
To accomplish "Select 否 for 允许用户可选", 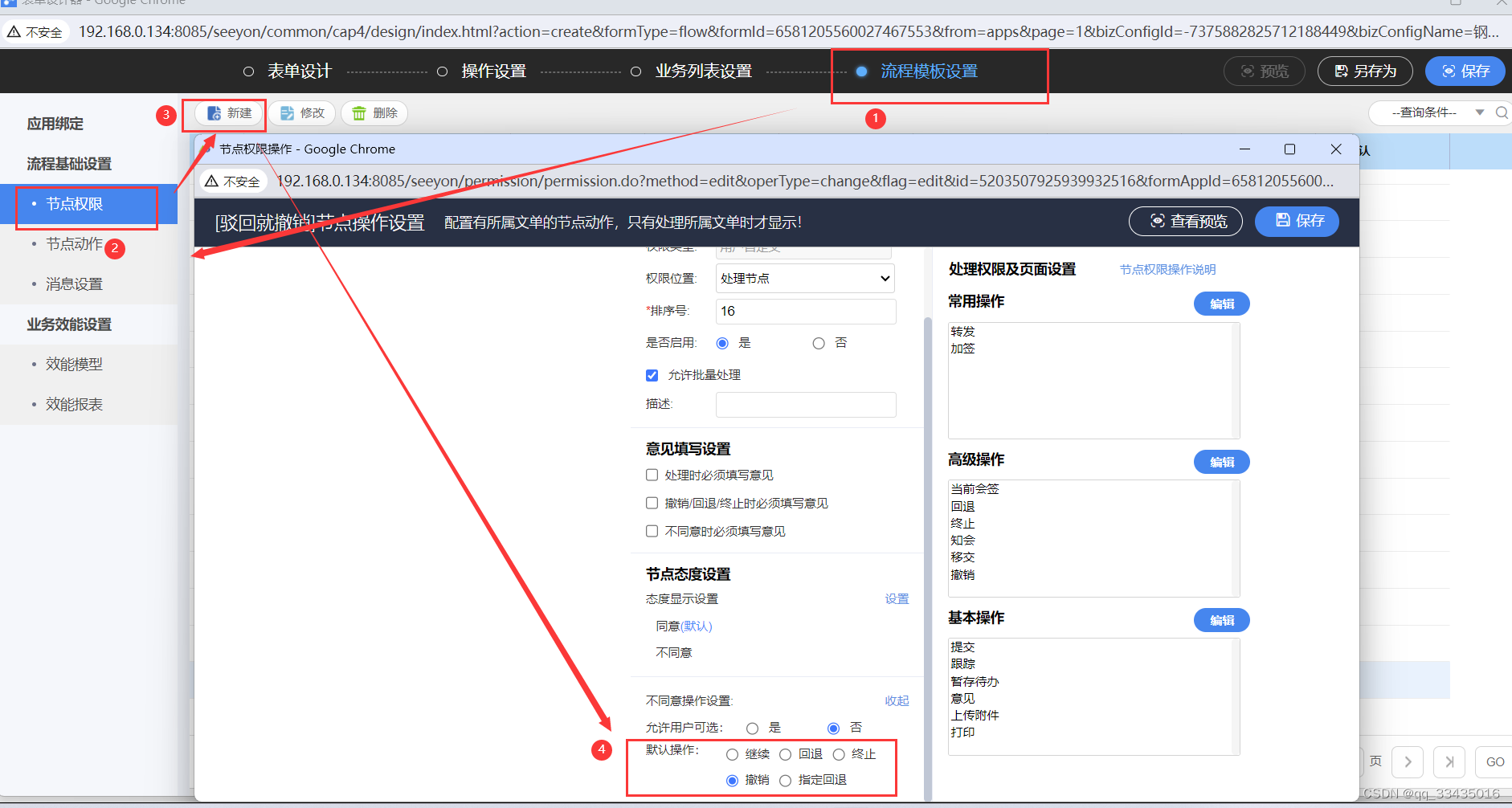I will (x=833, y=728).
